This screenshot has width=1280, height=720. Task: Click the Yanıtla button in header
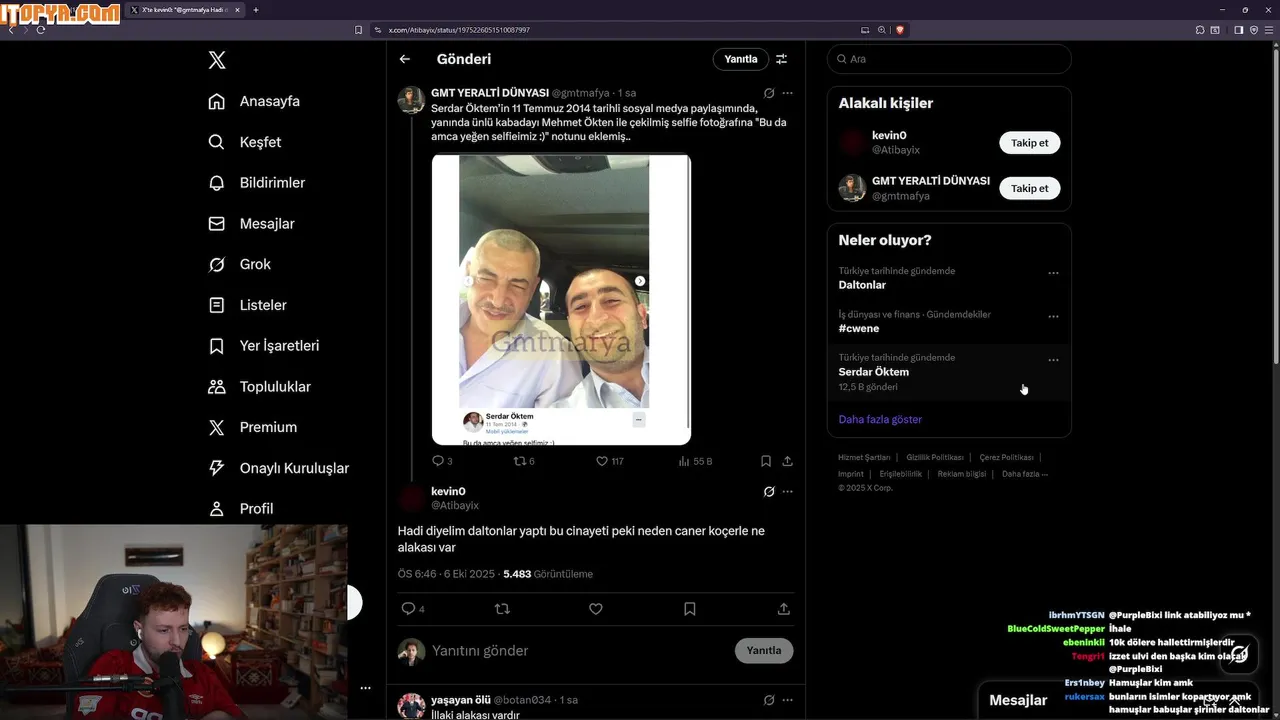pyautogui.click(x=741, y=59)
